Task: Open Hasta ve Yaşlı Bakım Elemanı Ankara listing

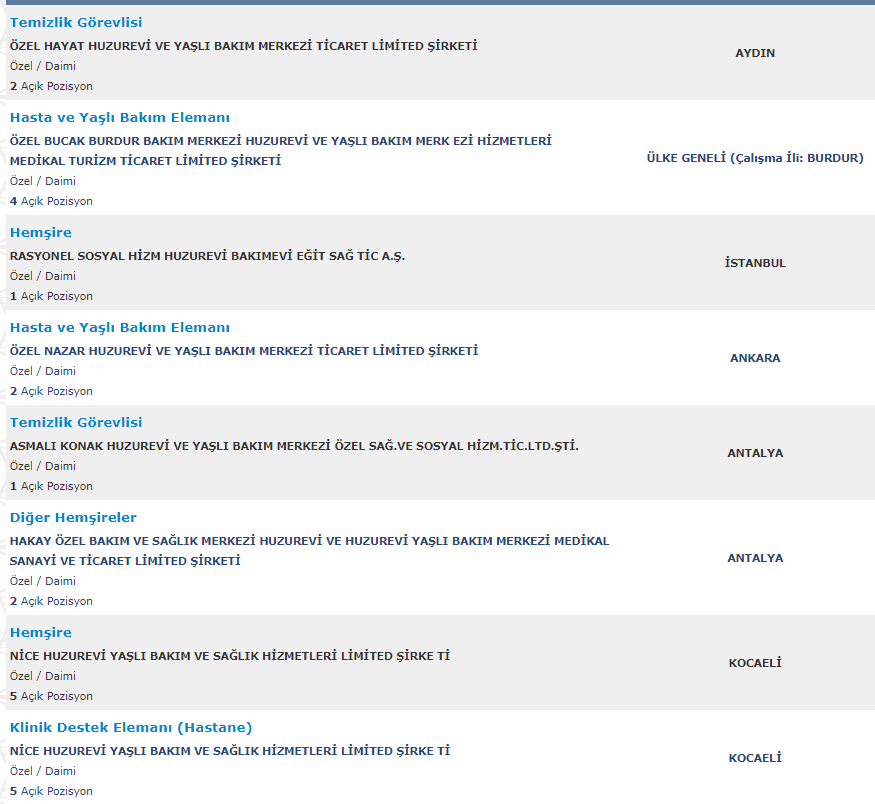Action: (119, 328)
